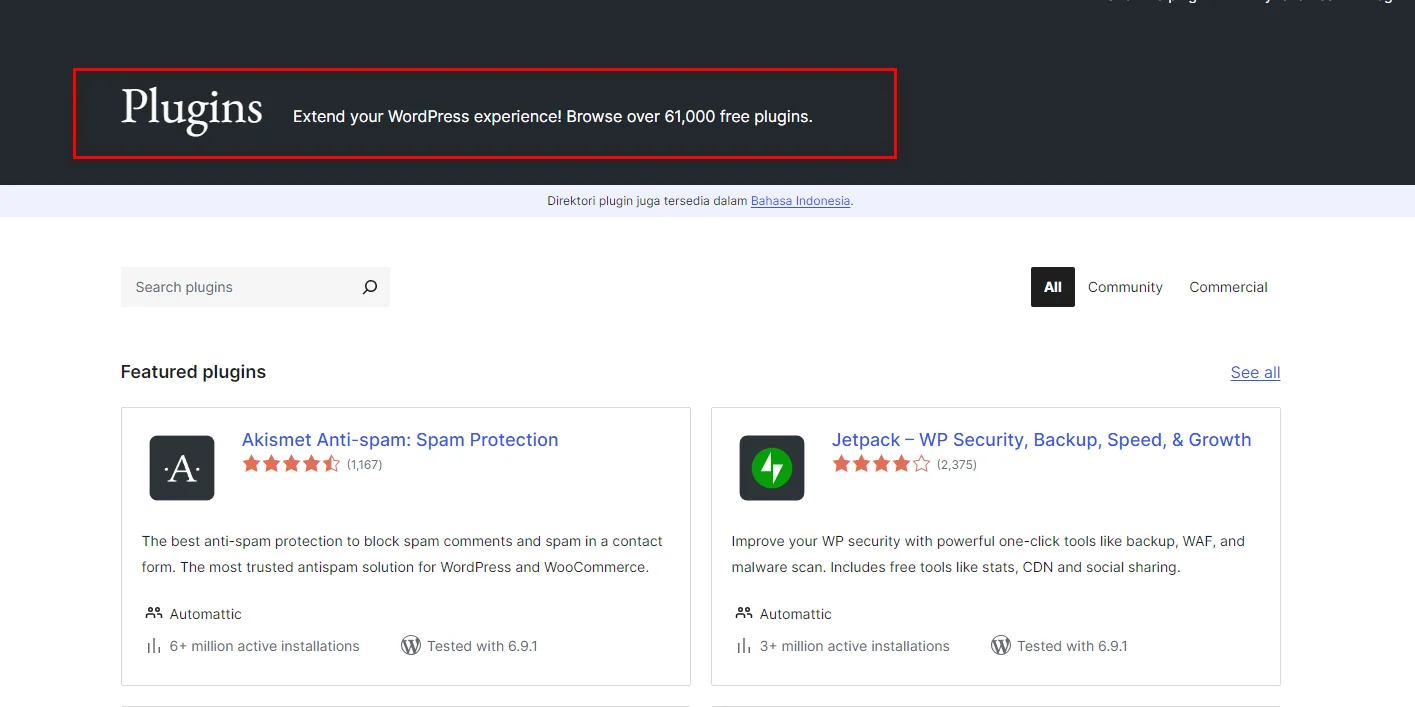1415x707 pixels.
Task: Click the WordPress logo beside Tested with 6.9.1 on Akismet card
Action: 411,645
